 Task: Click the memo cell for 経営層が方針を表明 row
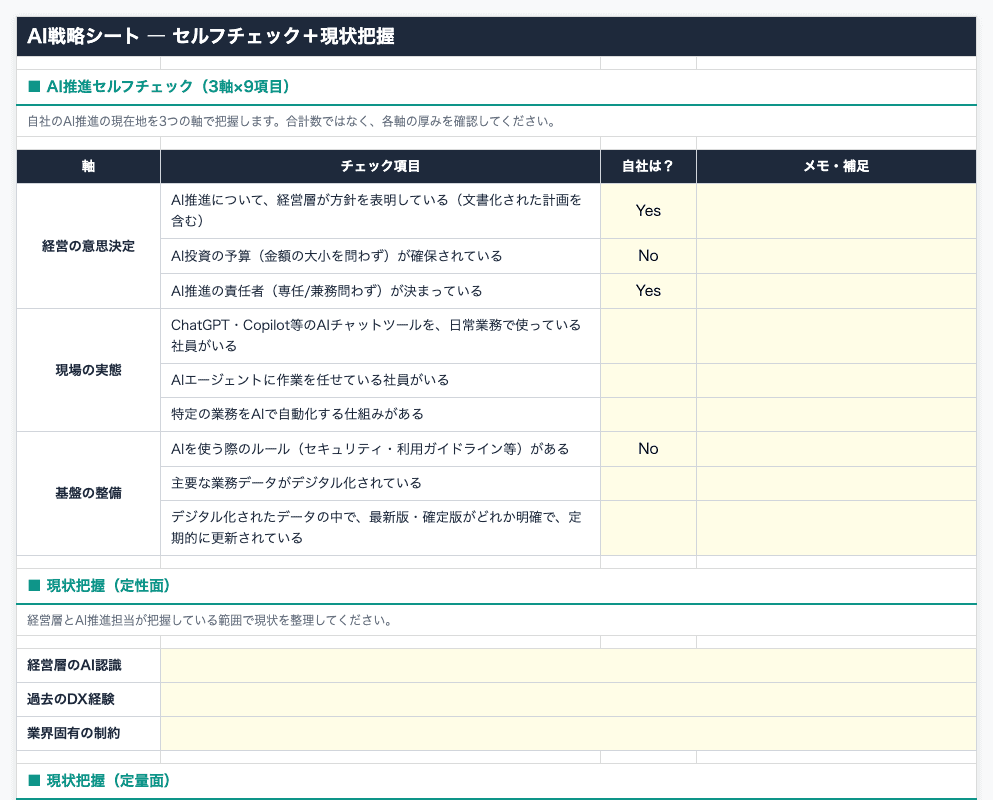(x=836, y=211)
